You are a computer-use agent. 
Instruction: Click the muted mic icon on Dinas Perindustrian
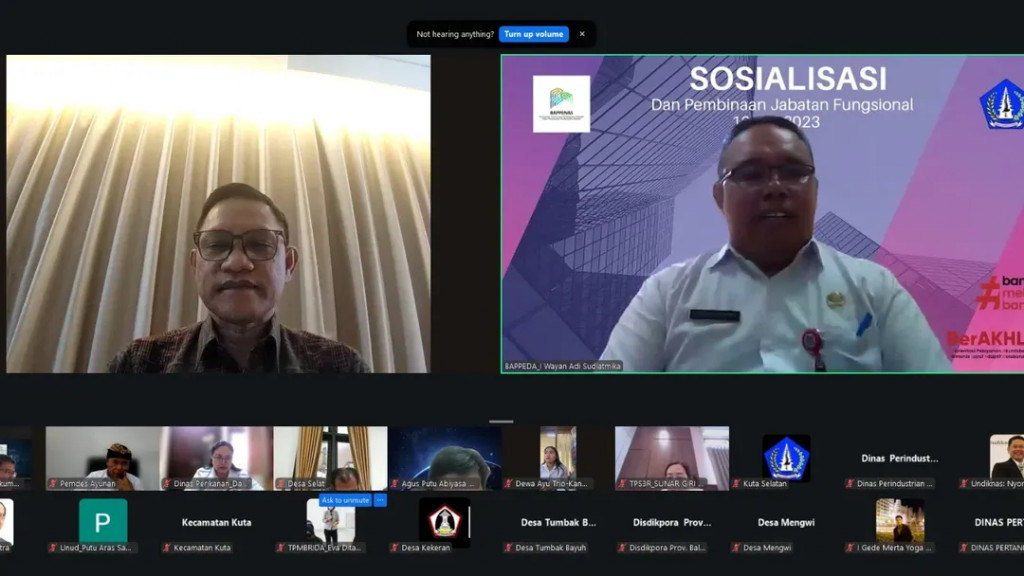coord(850,484)
